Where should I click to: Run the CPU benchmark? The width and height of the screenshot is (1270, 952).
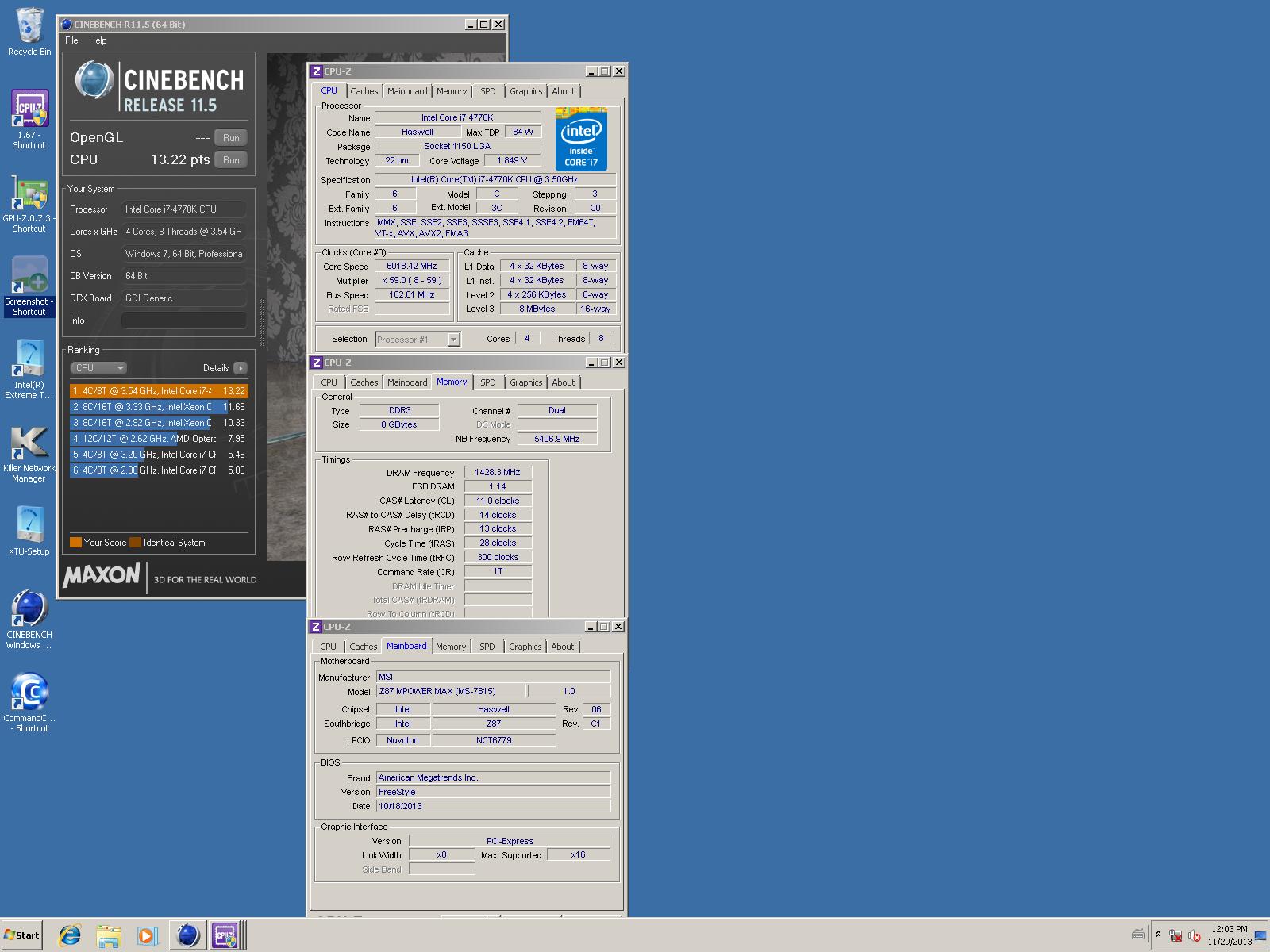point(231,159)
